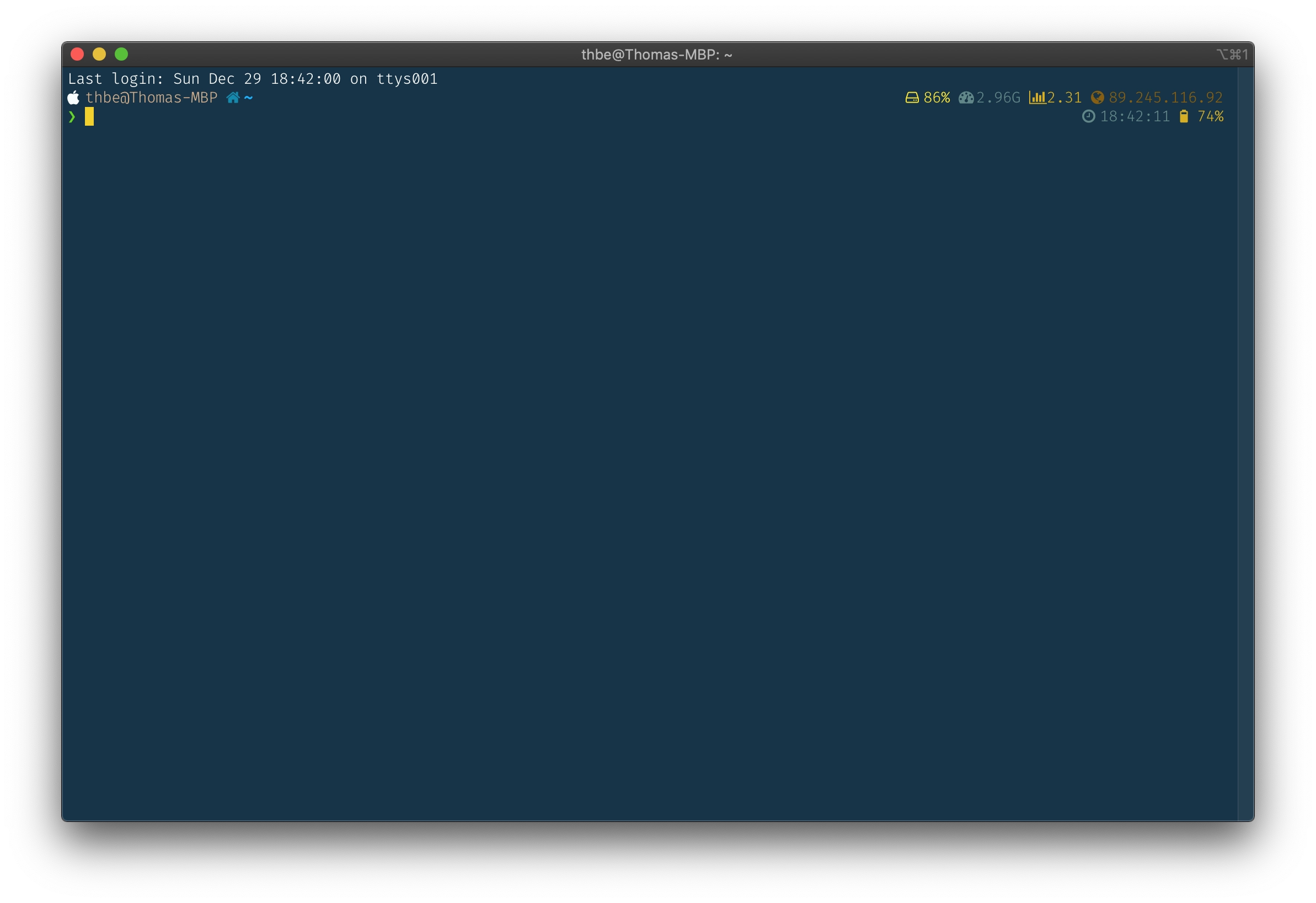The image size is (1316, 903).
Task: Click the tilde after the home icon
Action: pyautogui.click(x=248, y=98)
